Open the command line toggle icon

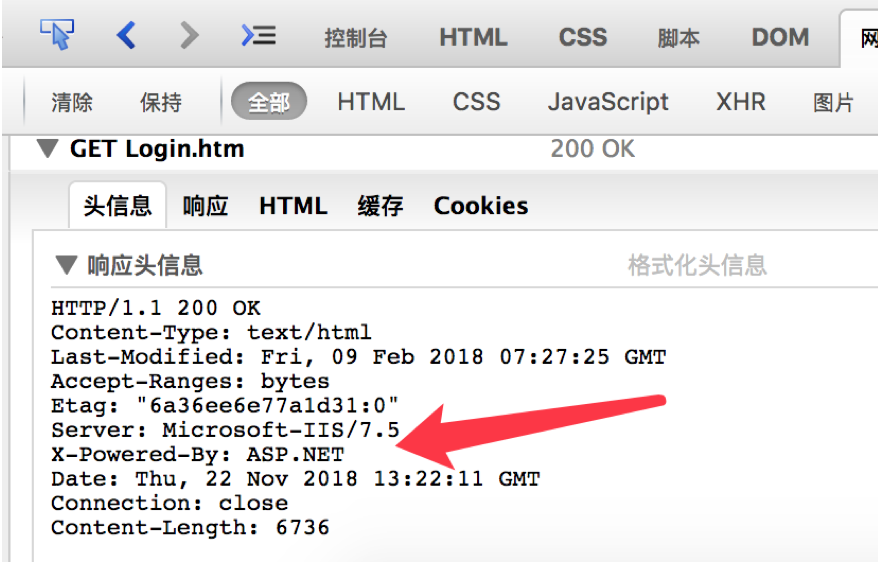pyautogui.click(x=258, y=35)
